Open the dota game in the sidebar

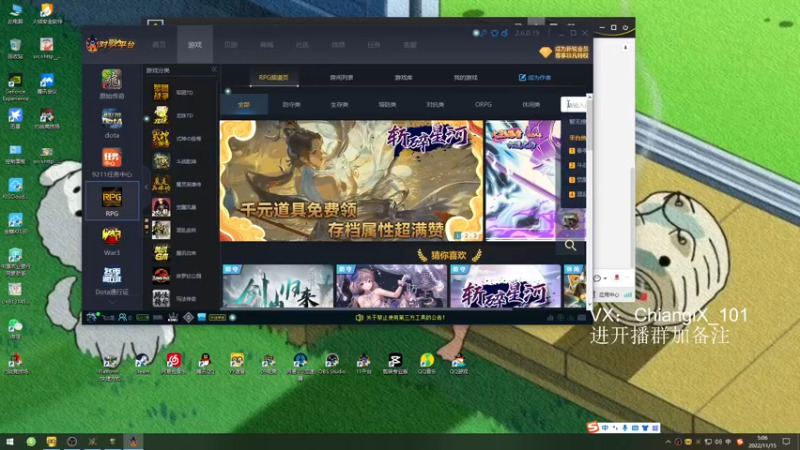tap(112, 123)
